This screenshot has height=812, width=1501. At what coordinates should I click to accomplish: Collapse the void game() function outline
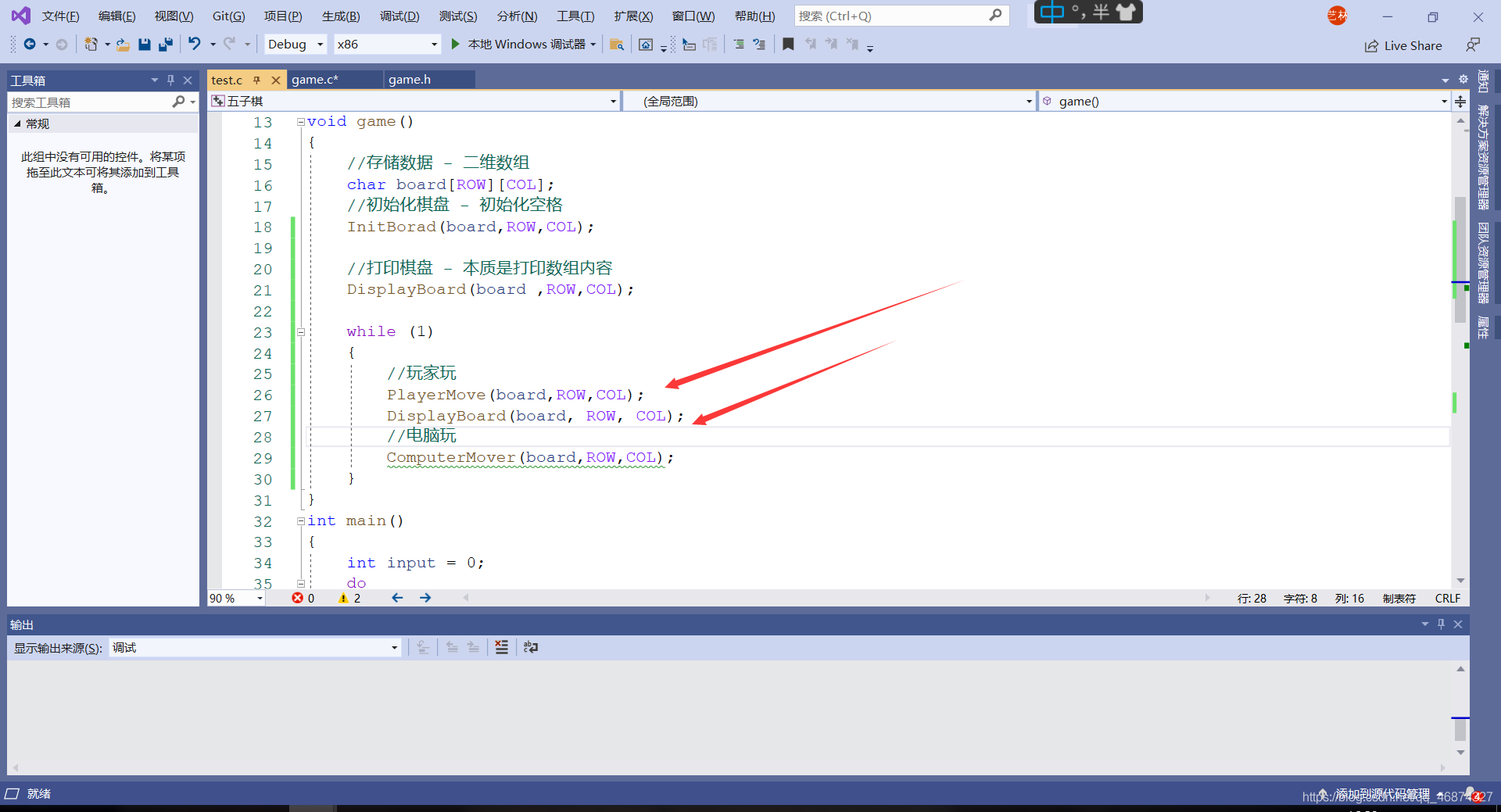click(x=300, y=122)
